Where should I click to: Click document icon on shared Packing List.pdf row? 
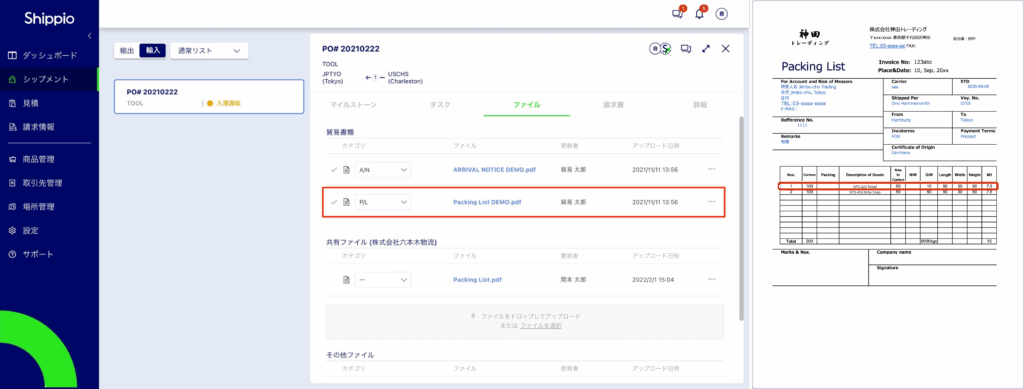click(347, 280)
